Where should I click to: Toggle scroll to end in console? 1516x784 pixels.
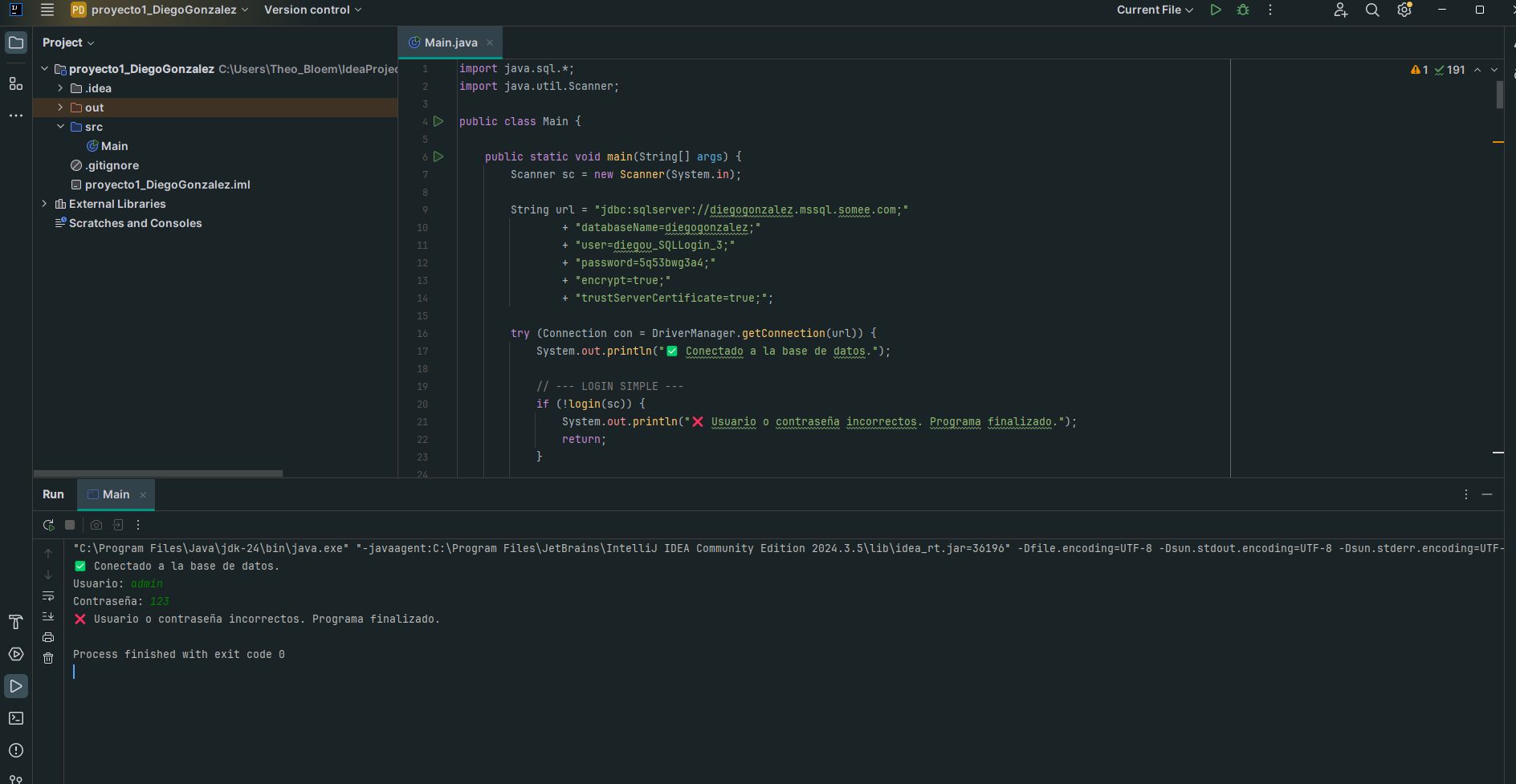click(48, 616)
